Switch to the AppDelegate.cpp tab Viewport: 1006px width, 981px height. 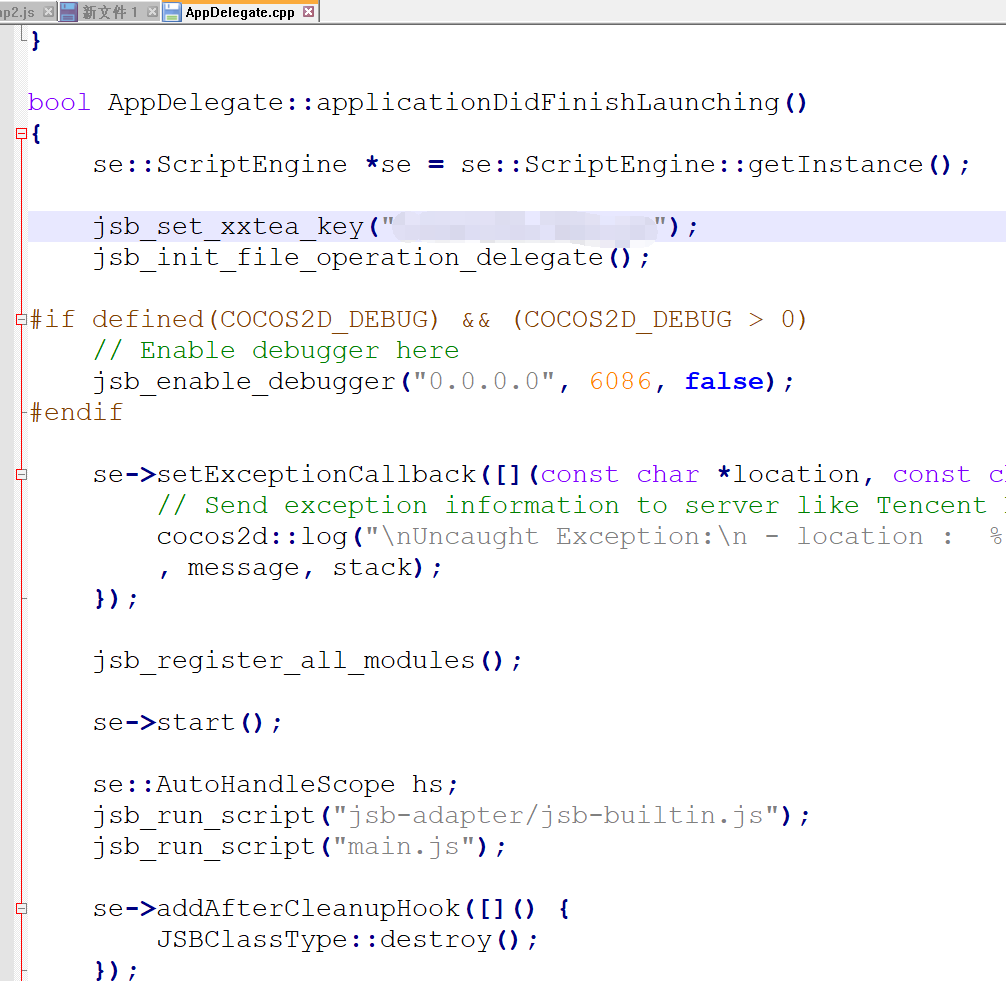coord(239,12)
